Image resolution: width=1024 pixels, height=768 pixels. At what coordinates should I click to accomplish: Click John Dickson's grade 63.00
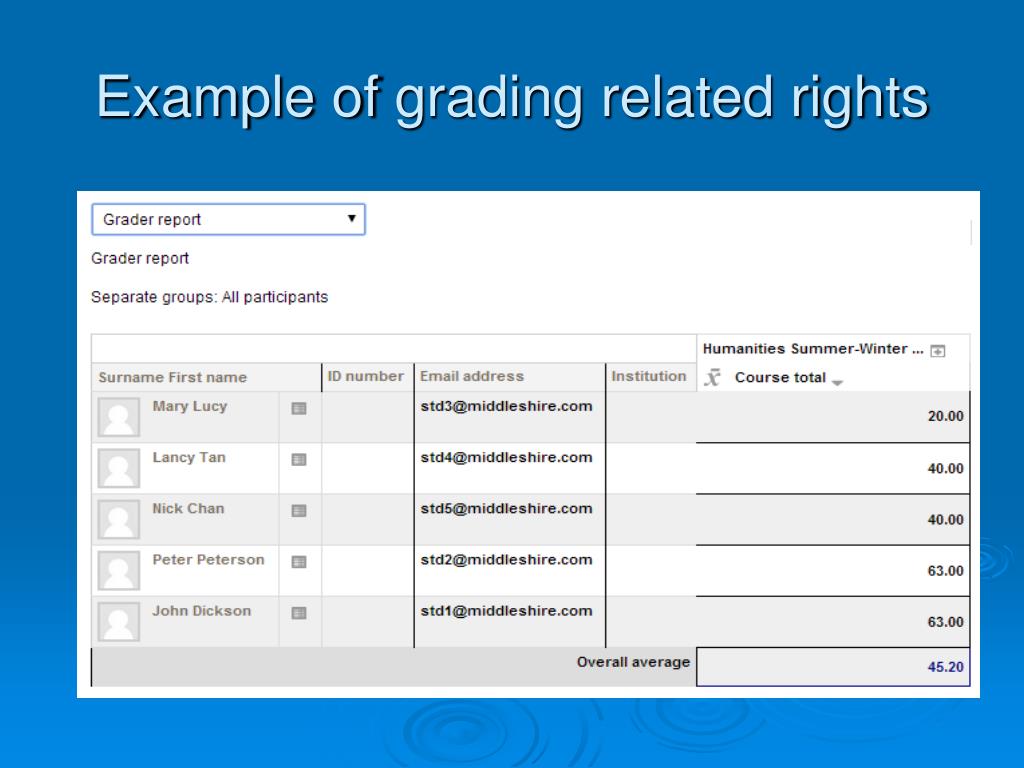[946, 622]
